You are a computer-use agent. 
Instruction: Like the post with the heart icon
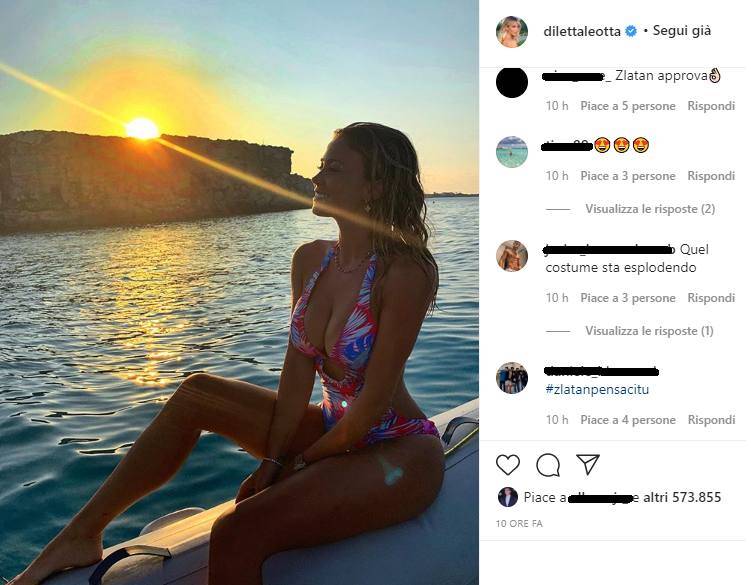click(508, 465)
